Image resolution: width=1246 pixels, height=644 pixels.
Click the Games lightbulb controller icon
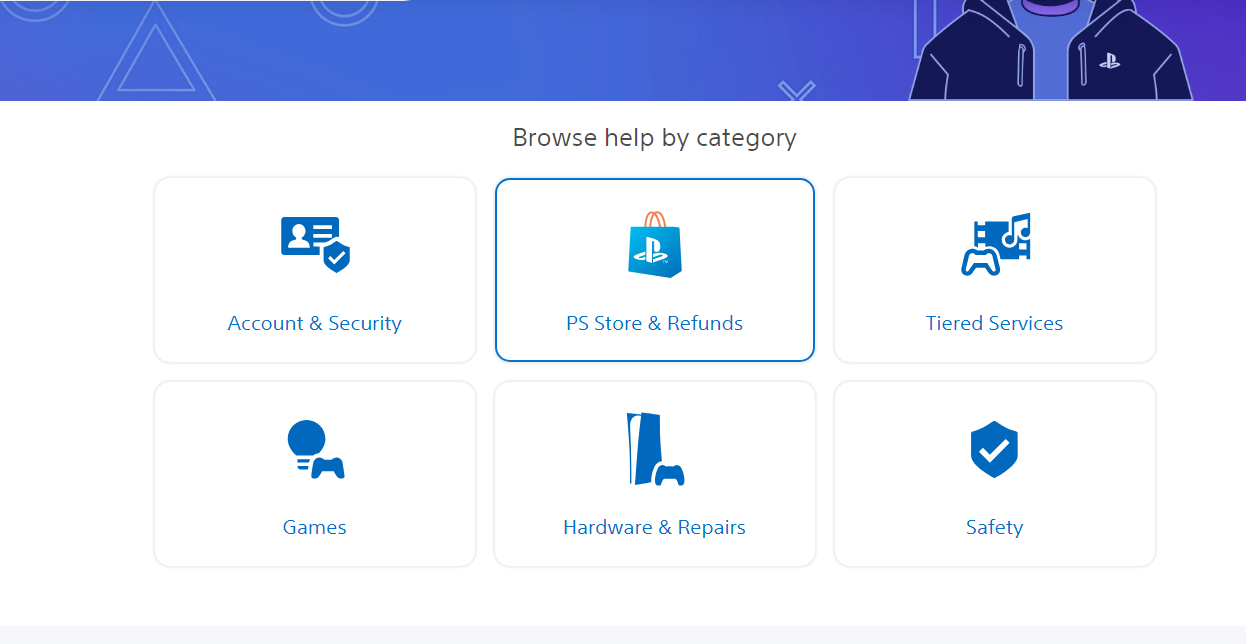tap(315, 449)
